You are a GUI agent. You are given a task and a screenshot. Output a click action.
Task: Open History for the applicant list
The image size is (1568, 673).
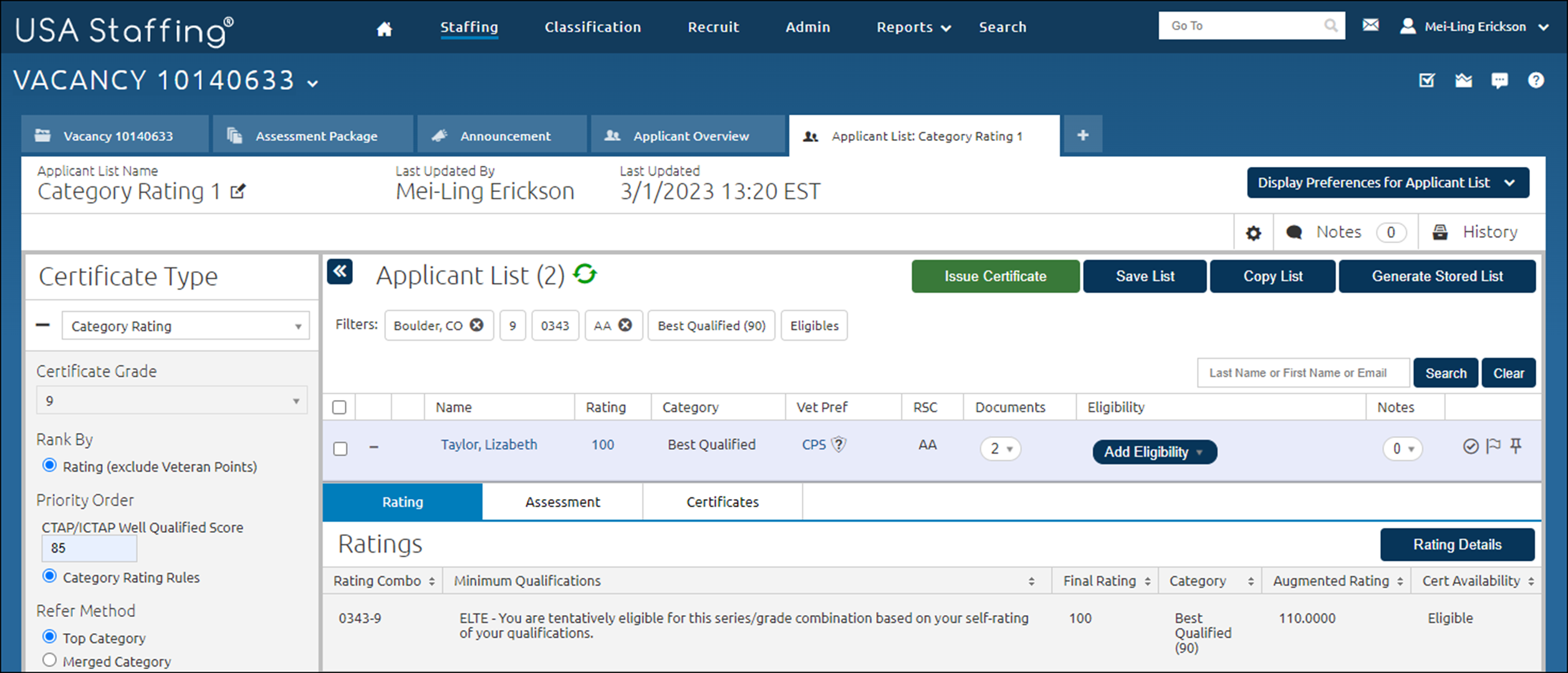pyautogui.click(x=1475, y=232)
